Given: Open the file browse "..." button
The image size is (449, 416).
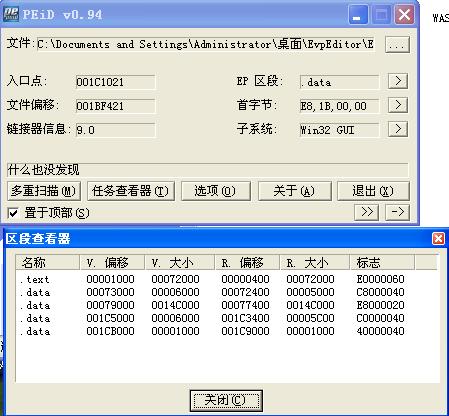Looking at the screenshot, I should [x=397, y=44].
